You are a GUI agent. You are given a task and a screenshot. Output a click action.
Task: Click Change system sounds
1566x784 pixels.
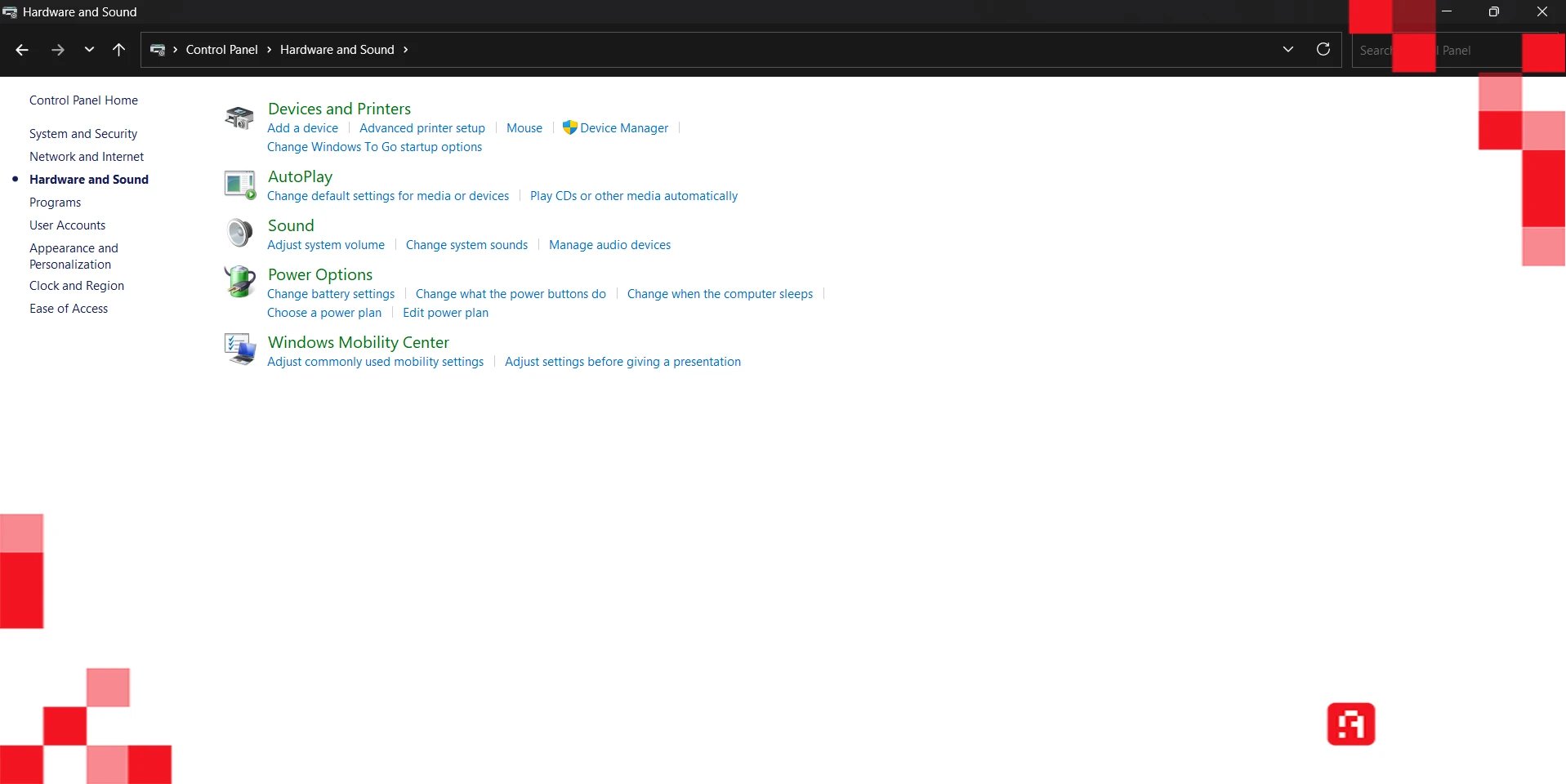[x=466, y=245]
